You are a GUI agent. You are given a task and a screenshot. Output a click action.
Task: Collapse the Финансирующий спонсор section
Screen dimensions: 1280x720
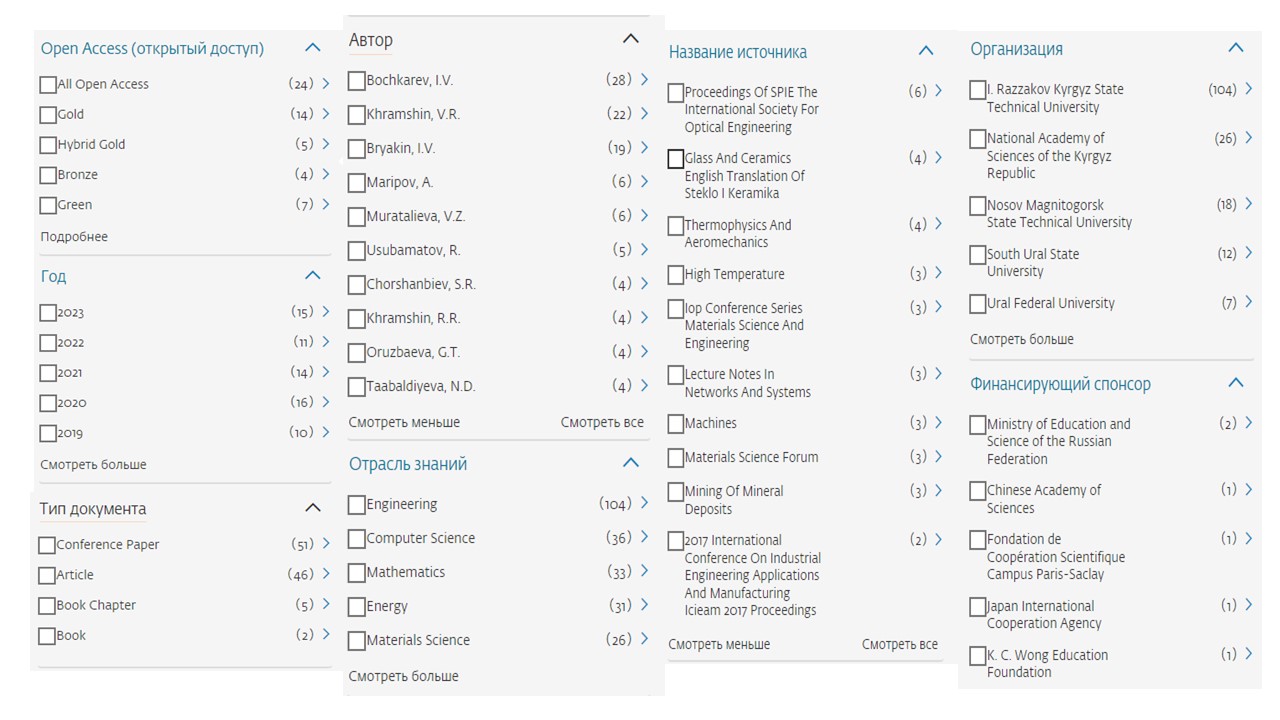(1236, 383)
